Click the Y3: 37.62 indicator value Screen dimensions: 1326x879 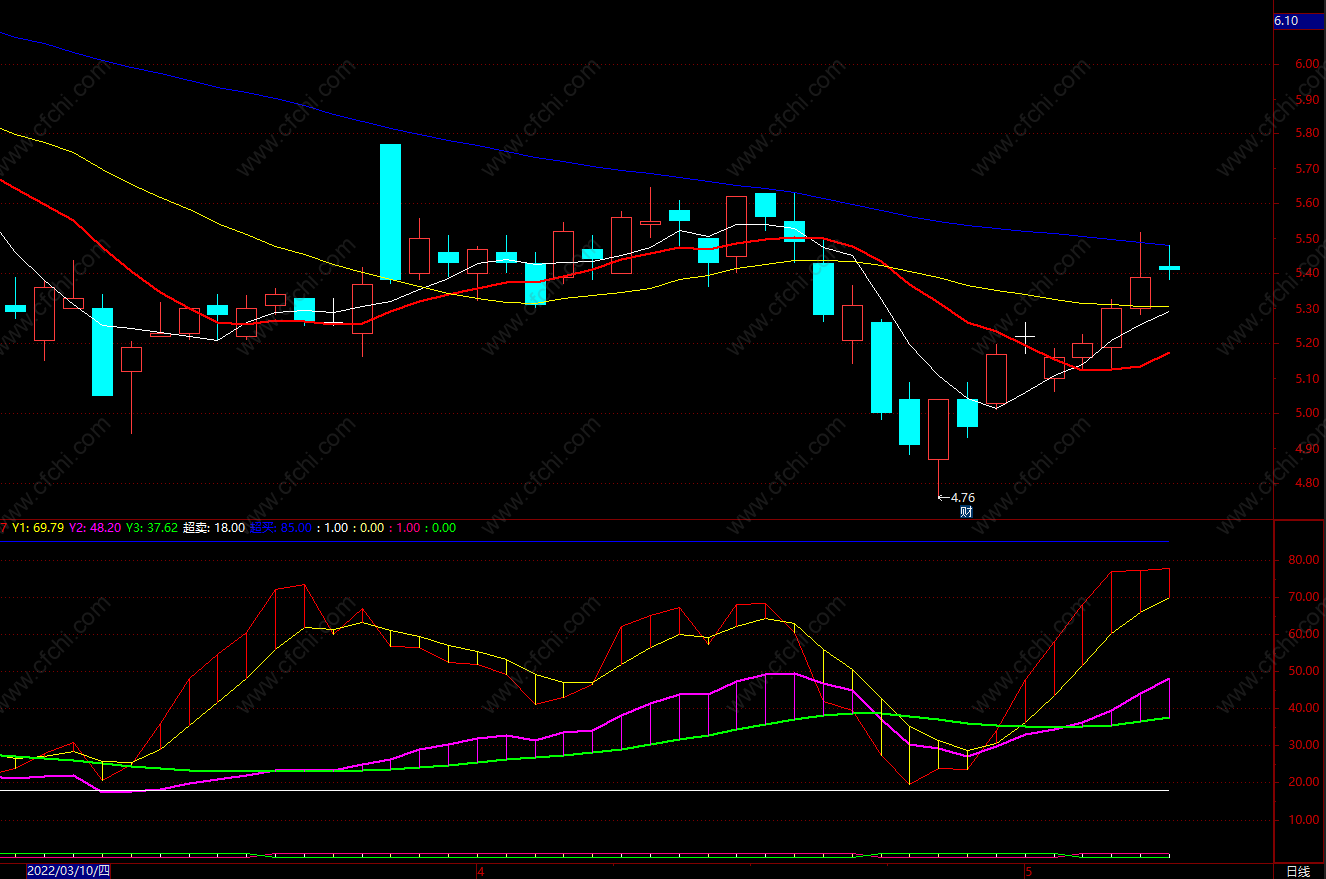pyautogui.click(x=152, y=527)
